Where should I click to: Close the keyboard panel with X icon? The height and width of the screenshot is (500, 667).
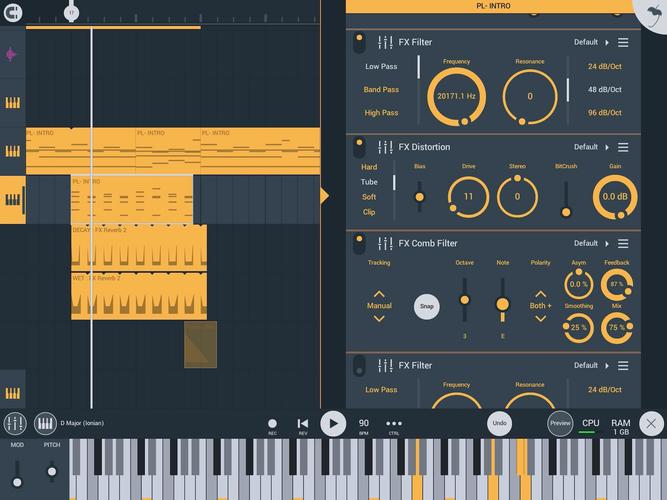click(652, 423)
